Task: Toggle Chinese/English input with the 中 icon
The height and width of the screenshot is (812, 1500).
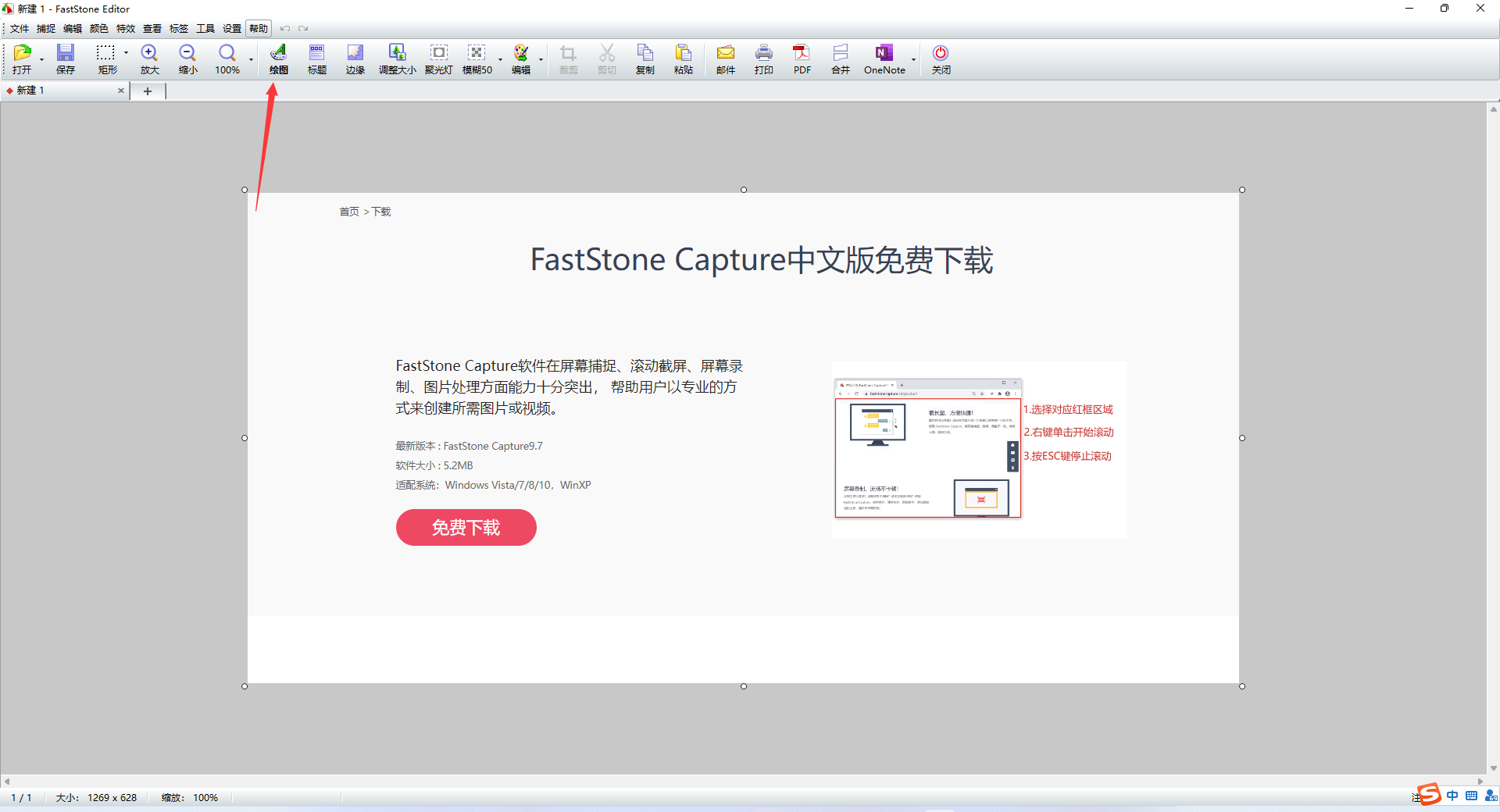Action: (1452, 796)
